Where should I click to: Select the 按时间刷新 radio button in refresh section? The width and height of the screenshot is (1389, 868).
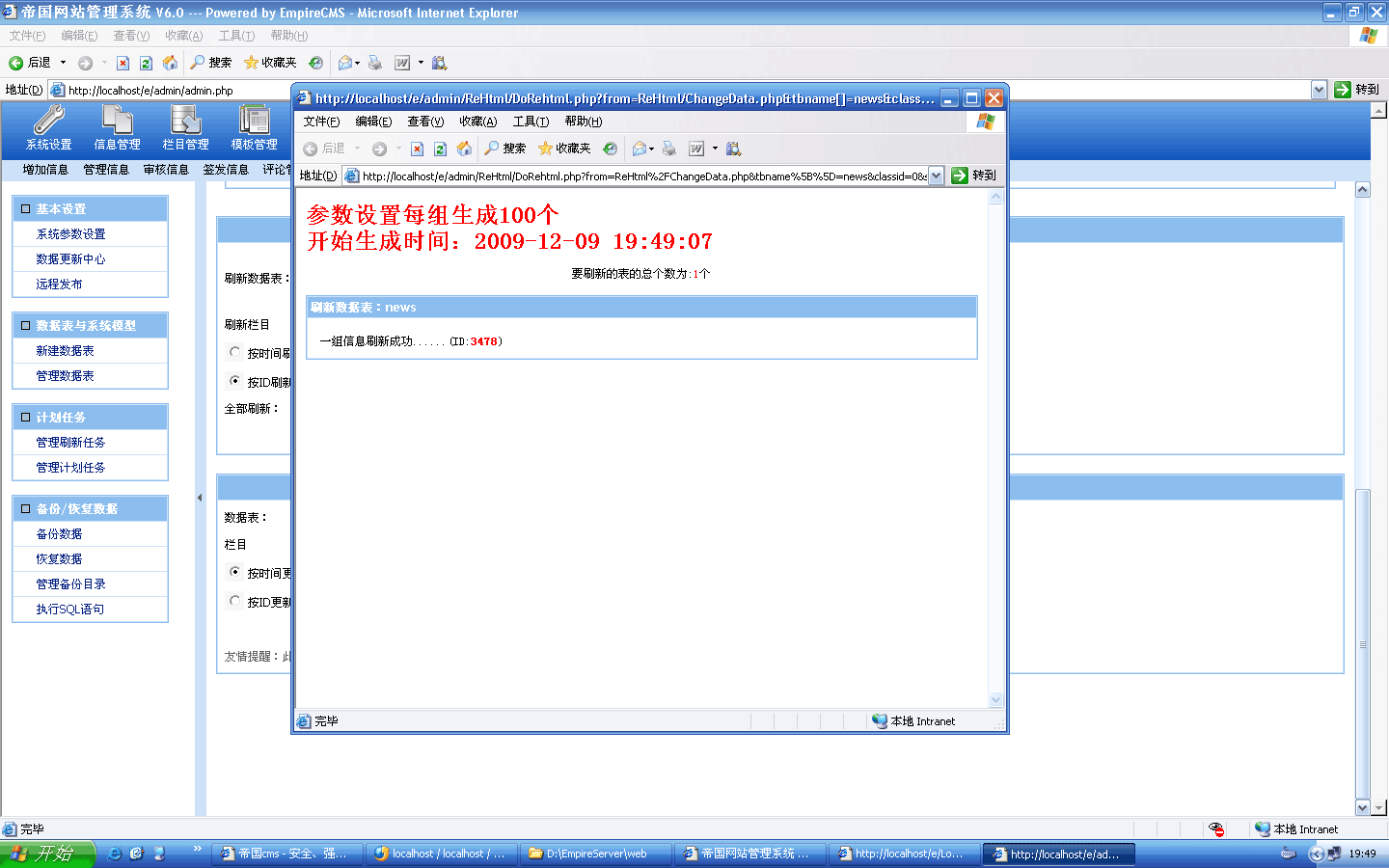tap(234, 352)
